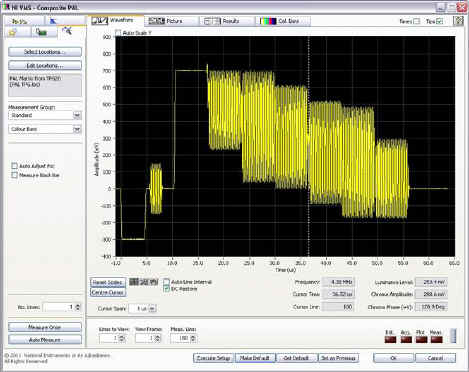Enable Auto Adjust checkbox

(x=14, y=166)
